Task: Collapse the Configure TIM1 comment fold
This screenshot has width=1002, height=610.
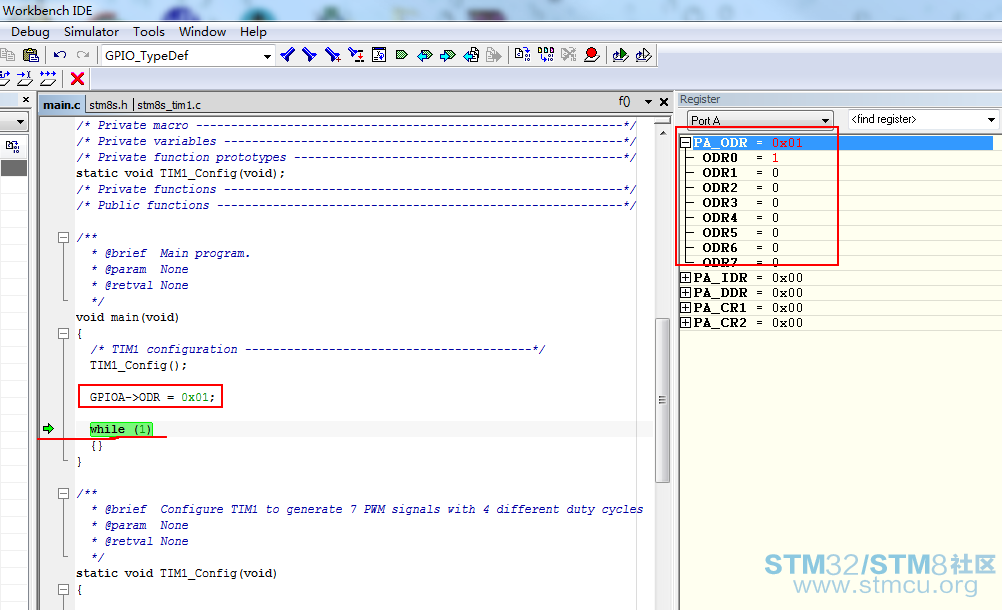Action: coord(63,493)
